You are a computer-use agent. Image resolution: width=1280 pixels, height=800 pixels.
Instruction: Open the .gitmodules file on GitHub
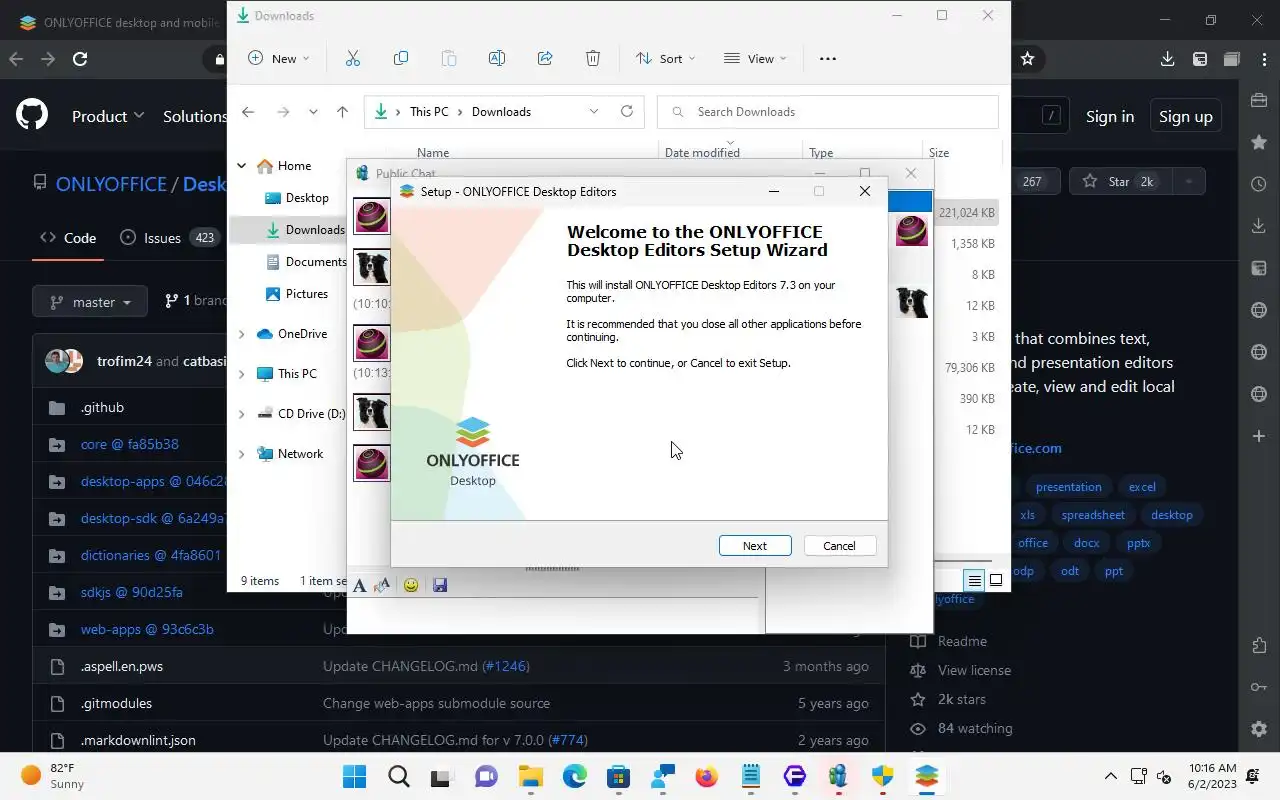[x=116, y=703]
